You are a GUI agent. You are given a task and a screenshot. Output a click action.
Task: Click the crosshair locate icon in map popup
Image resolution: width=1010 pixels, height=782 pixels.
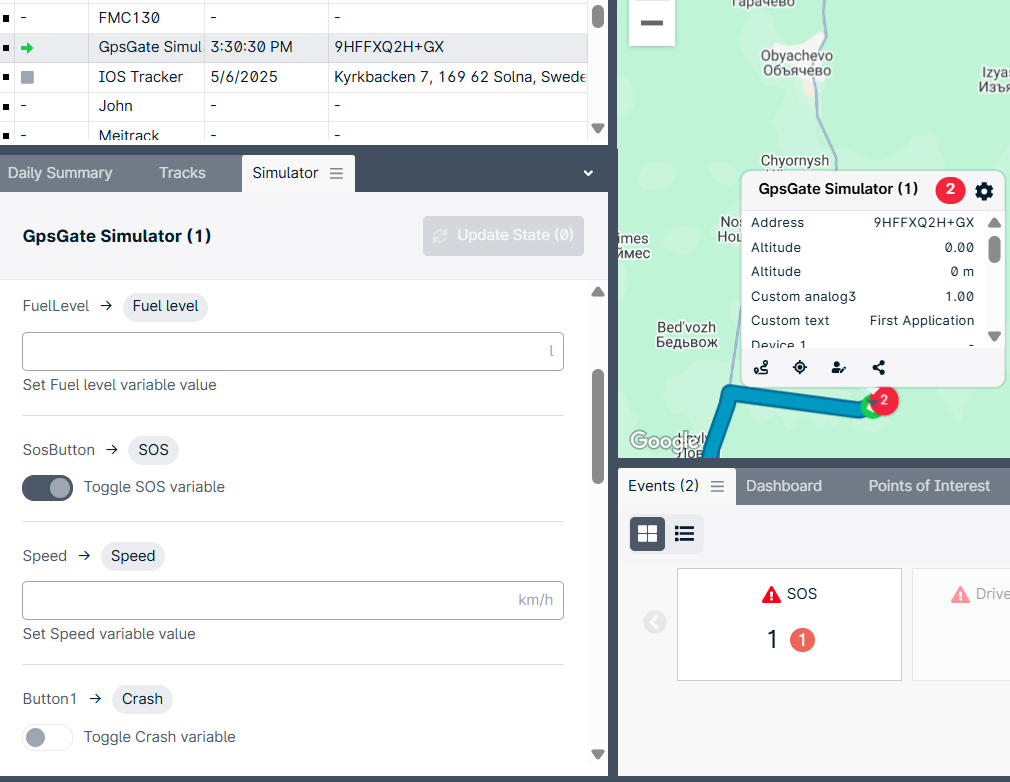800,368
